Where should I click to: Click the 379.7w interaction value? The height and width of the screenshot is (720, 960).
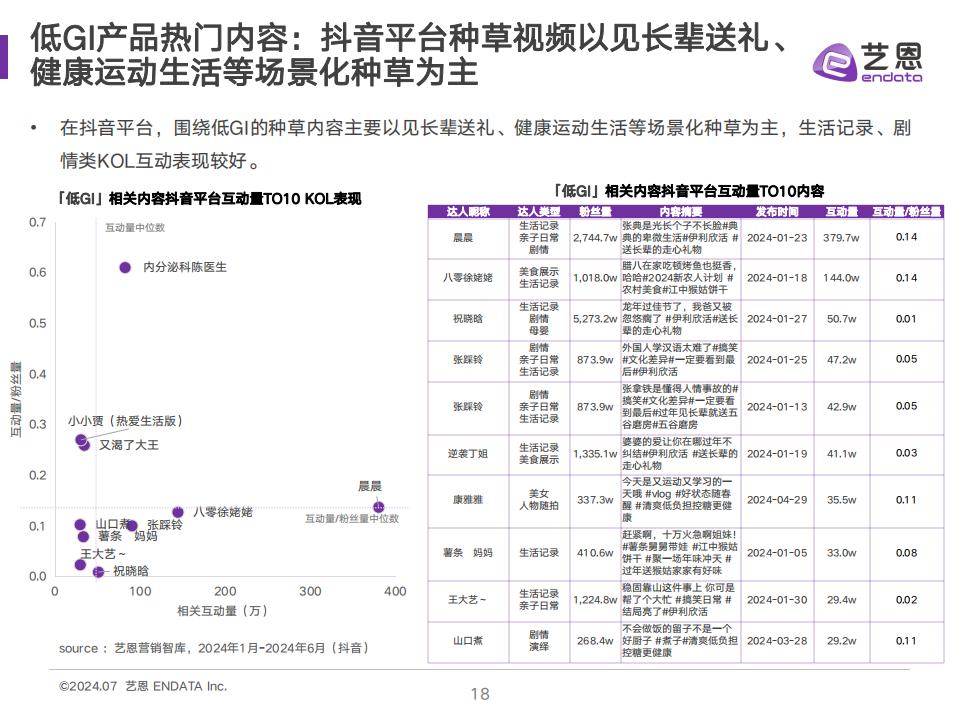(841, 238)
